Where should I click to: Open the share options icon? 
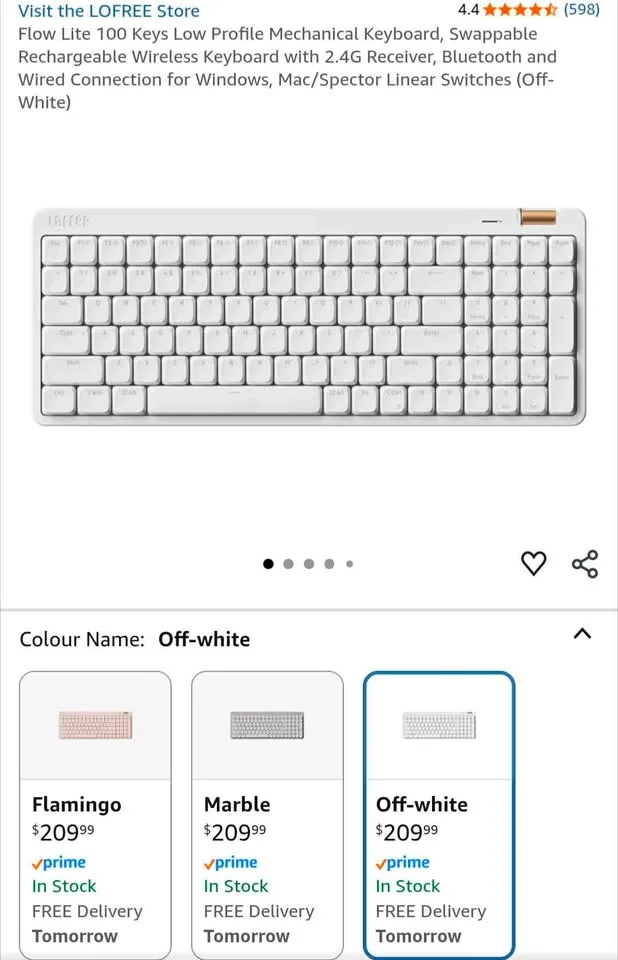pos(585,564)
